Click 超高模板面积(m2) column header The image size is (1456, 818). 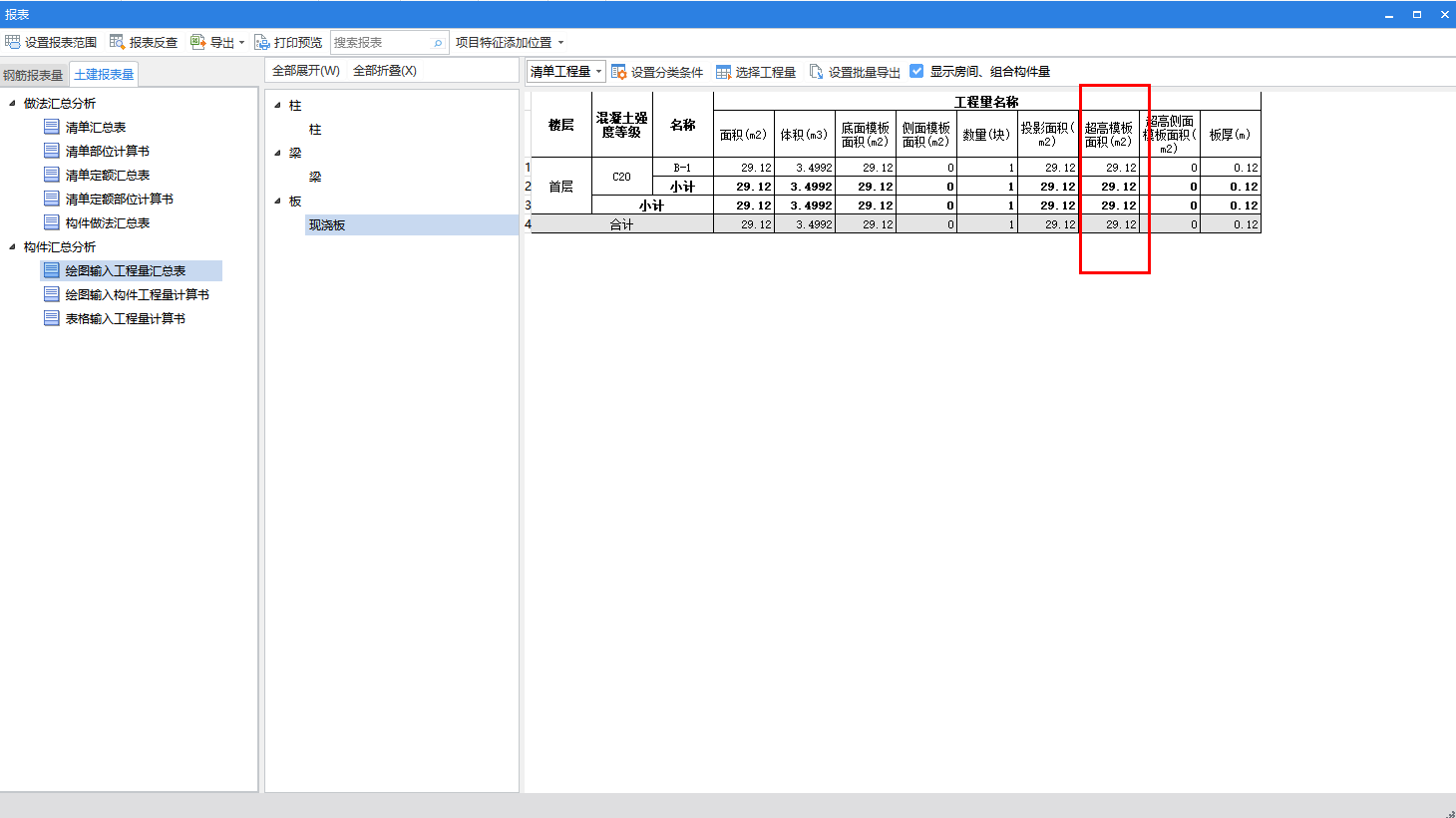tap(1109, 134)
